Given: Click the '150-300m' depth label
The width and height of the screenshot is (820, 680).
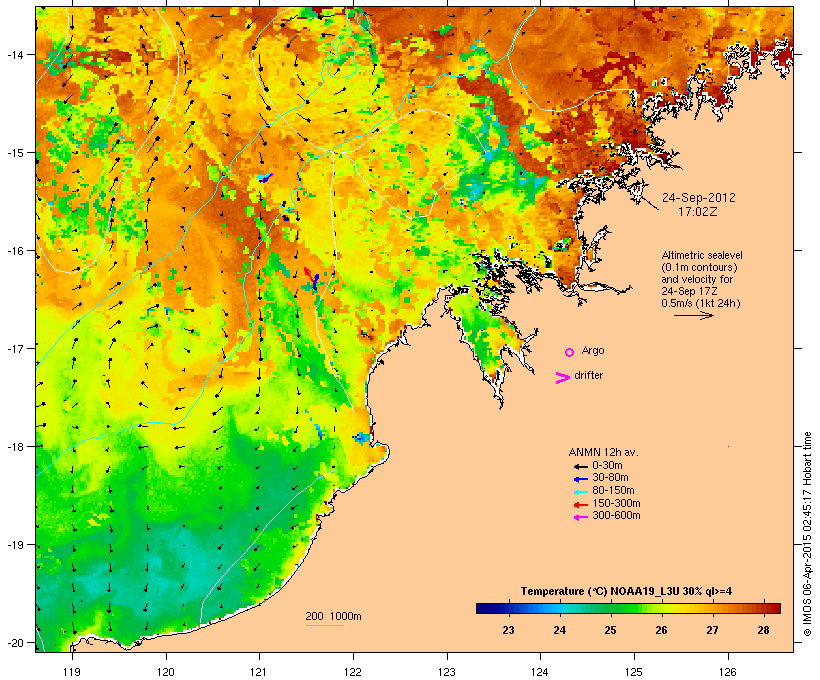Looking at the screenshot, I should (616, 503).
